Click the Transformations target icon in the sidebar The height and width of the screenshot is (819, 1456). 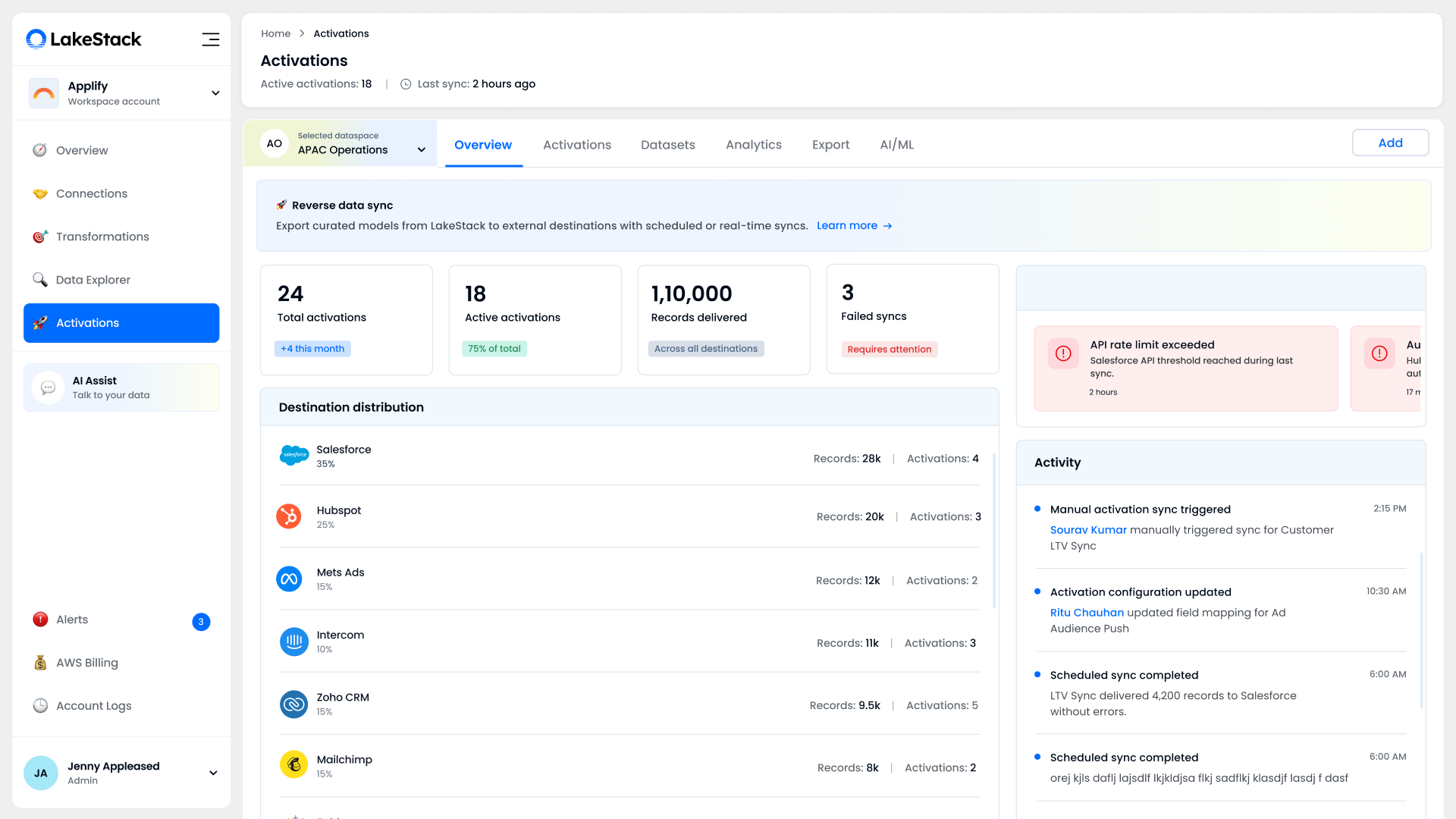click(x=40, y=237)
